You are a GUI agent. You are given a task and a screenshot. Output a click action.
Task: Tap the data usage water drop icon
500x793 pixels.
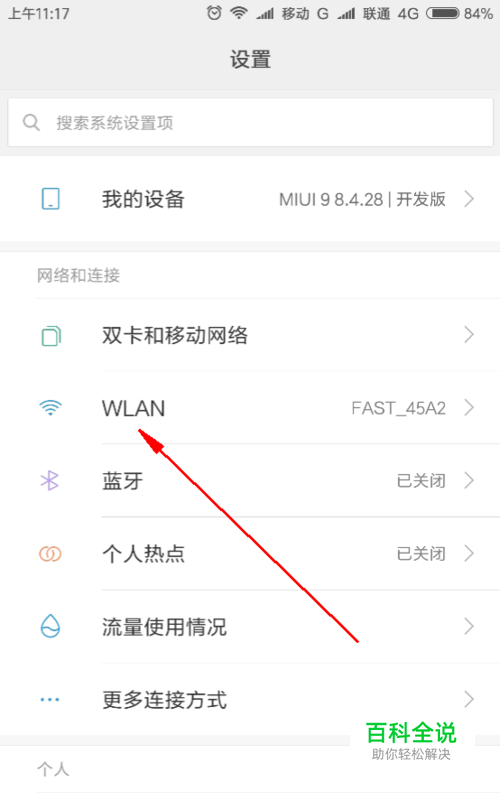coord(50,626)
